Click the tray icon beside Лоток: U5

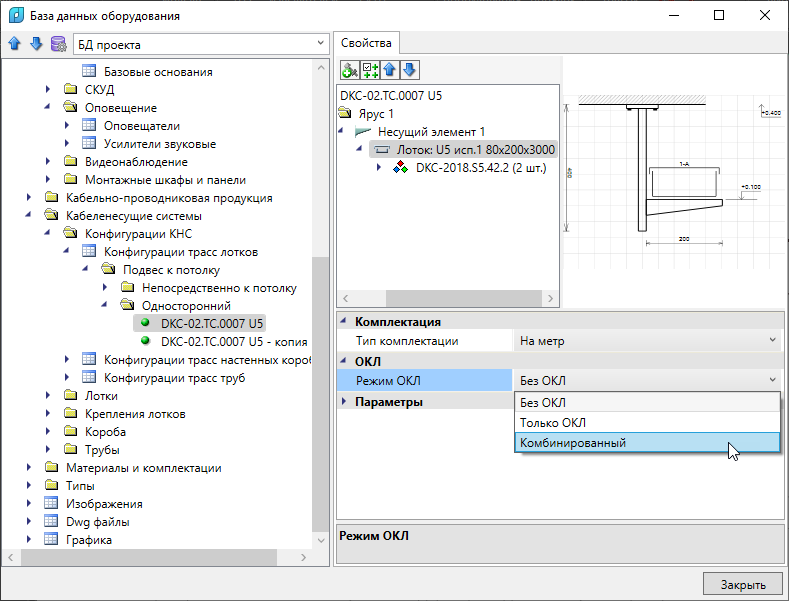click(383, 149)
